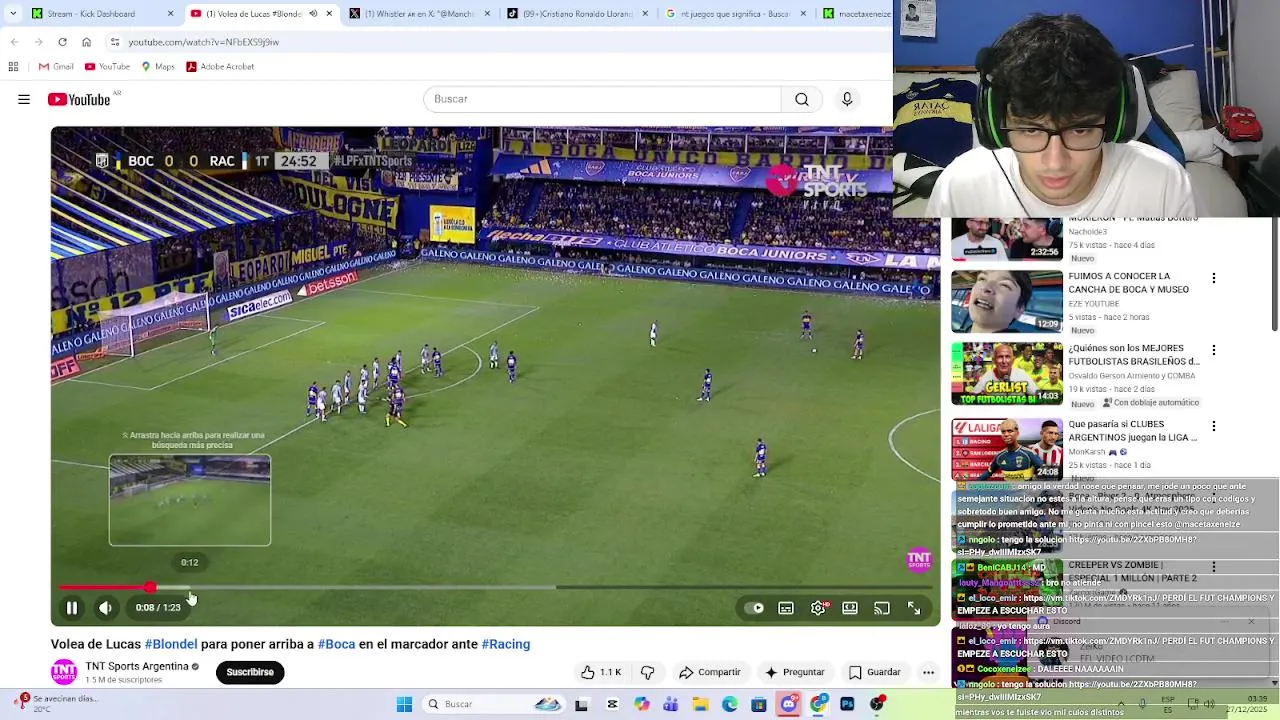Open the Chrome apps grid
Screen dimensions: 1280x720
pyautogui.click(x=13, y=67)
